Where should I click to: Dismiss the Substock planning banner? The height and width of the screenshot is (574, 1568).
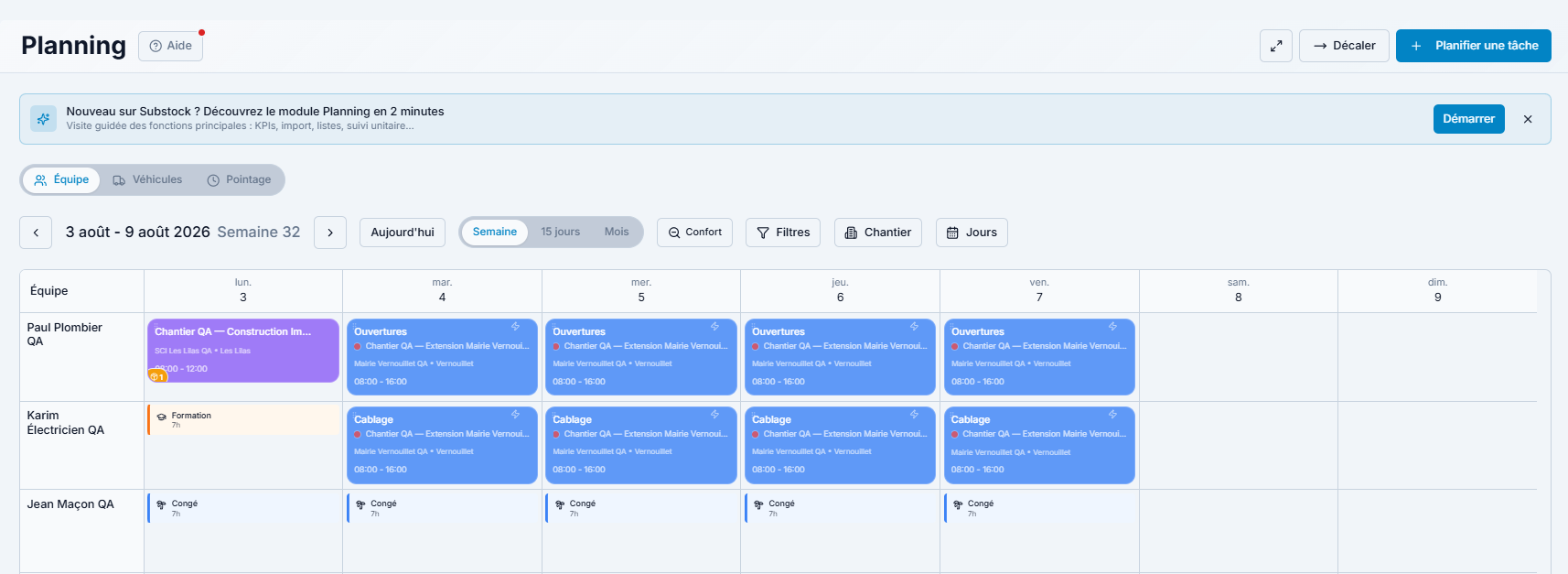(x=1528, y=119)
